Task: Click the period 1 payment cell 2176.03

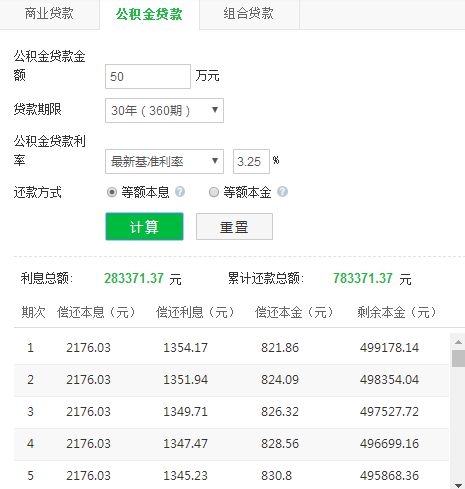Action: point(88,348)
